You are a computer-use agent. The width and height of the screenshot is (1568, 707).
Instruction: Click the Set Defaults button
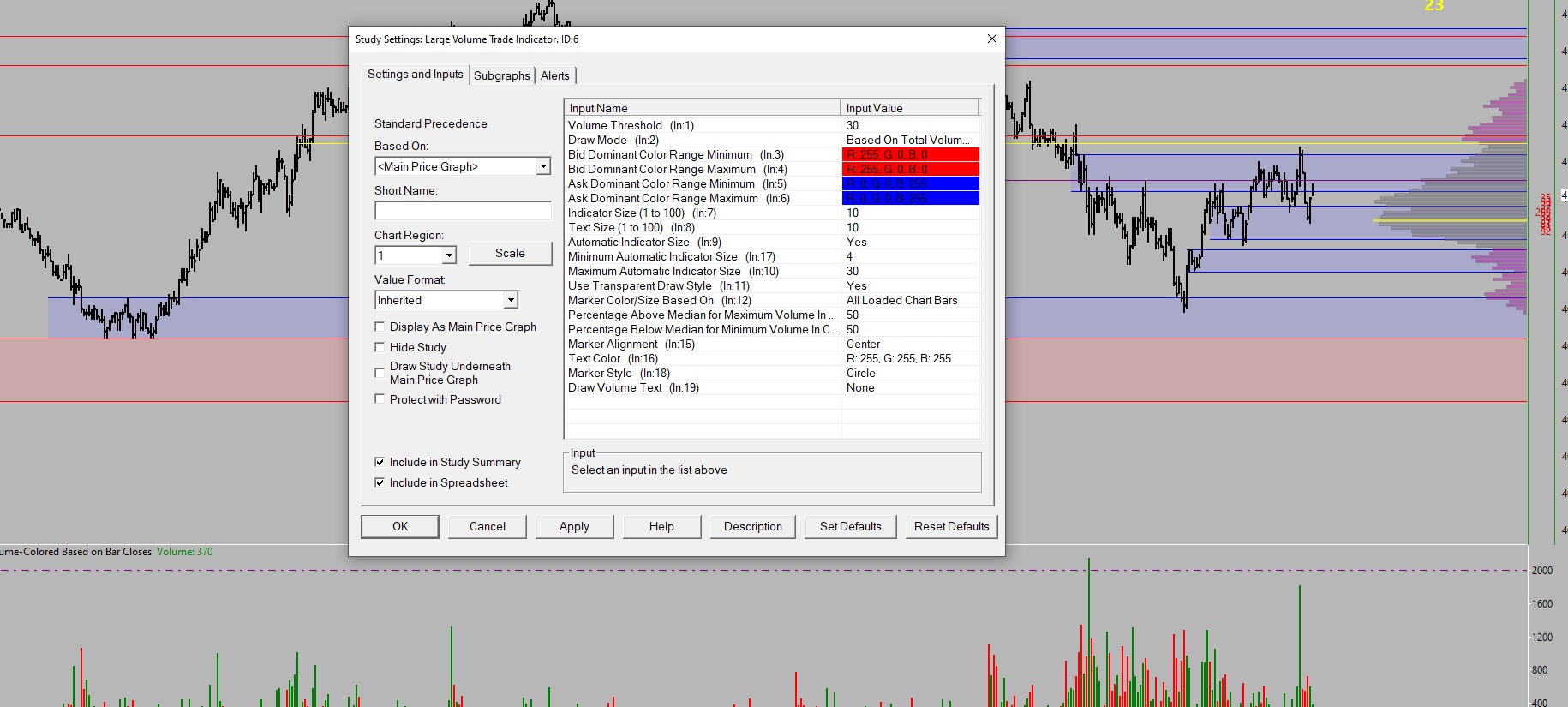(x=850, y=526)
